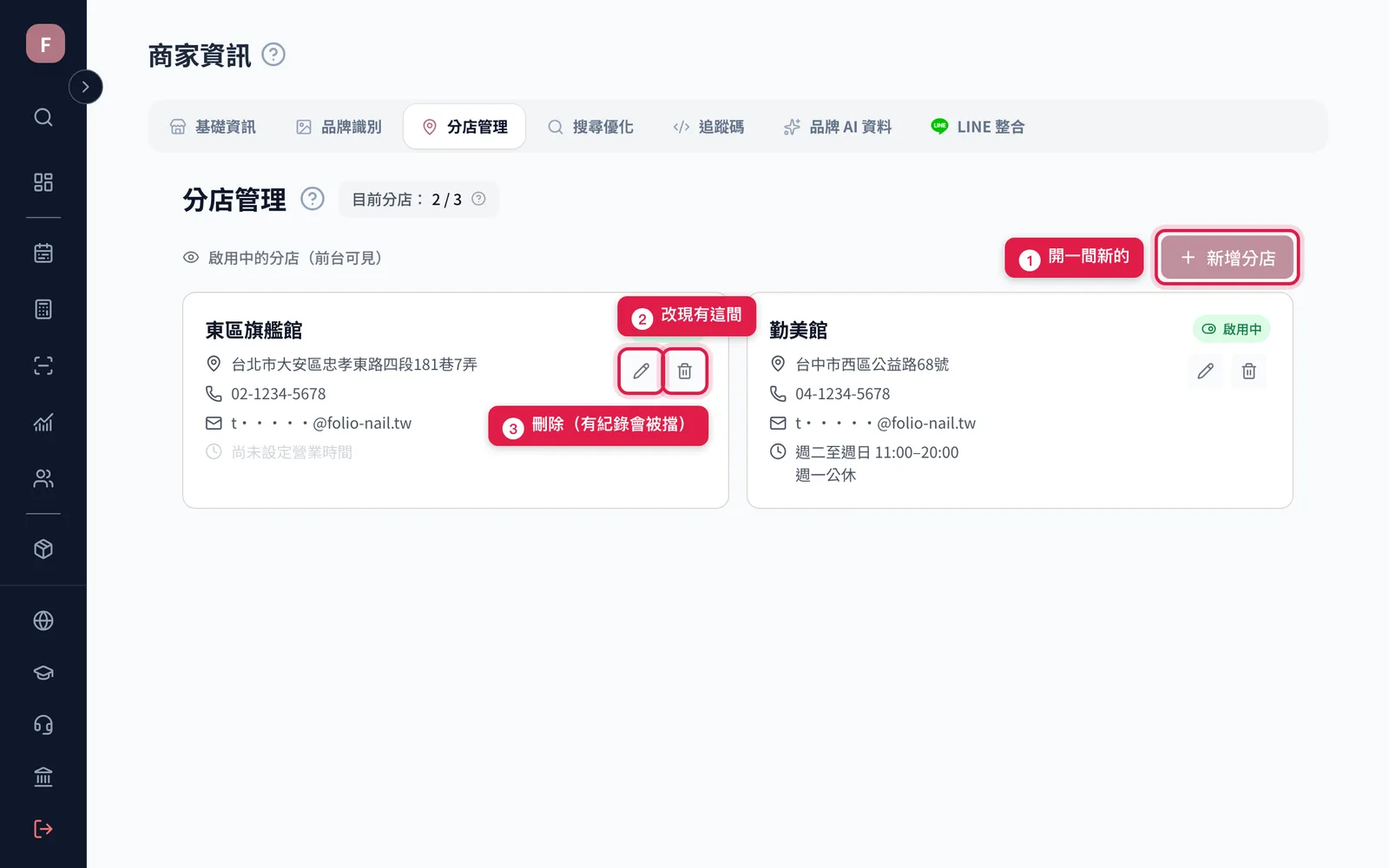Open the analytics chart icon in sidebar
Viewport: 1389px width, 868px height.
pos(43,422)
